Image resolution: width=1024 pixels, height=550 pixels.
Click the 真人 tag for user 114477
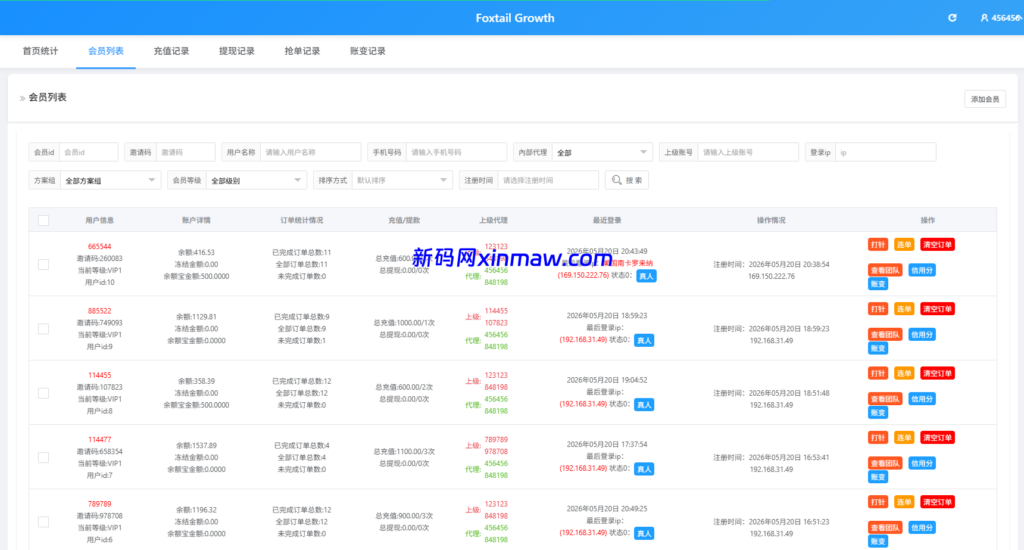coord(644,469)
